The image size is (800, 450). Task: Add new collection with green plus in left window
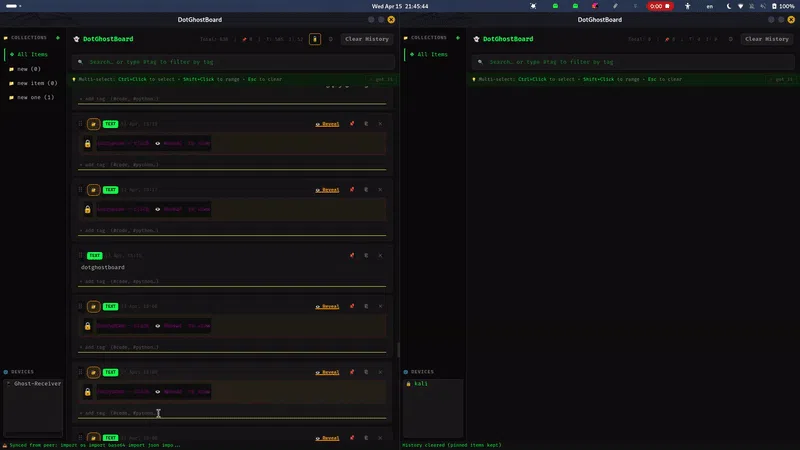click(x=58, y=38)
